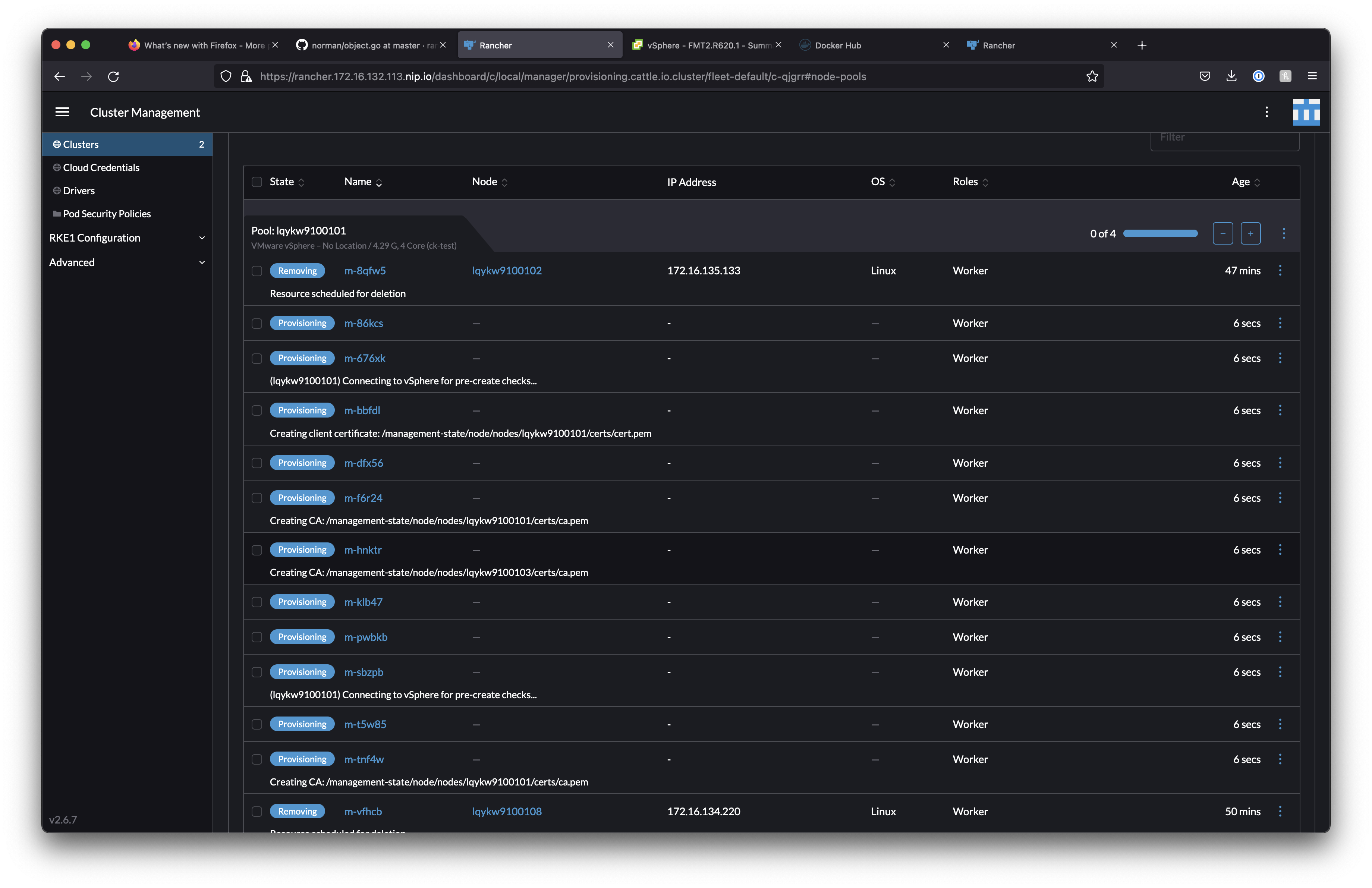The image size is (1372, 888).
Task: Click the pool 0 of 4 progress bar
Action: point(1160,233)
